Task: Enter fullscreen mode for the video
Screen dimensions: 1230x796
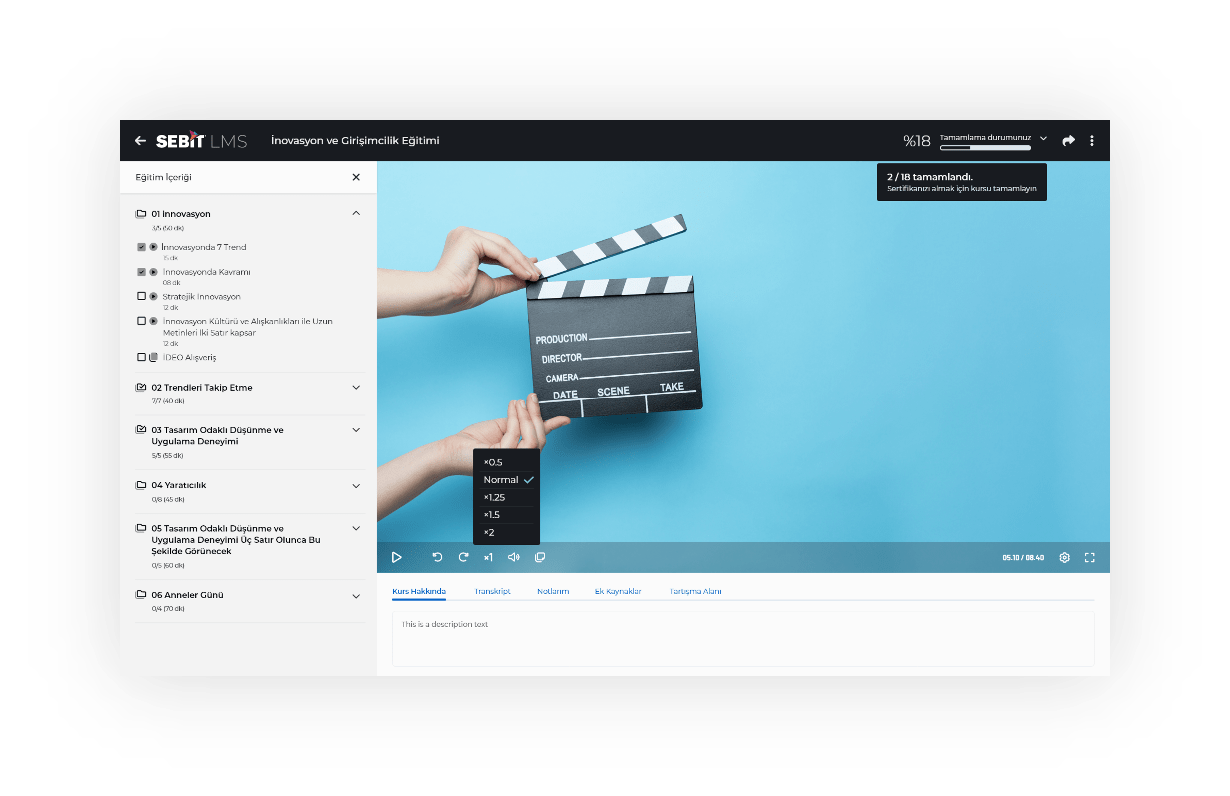Action: coord(1090,557)
